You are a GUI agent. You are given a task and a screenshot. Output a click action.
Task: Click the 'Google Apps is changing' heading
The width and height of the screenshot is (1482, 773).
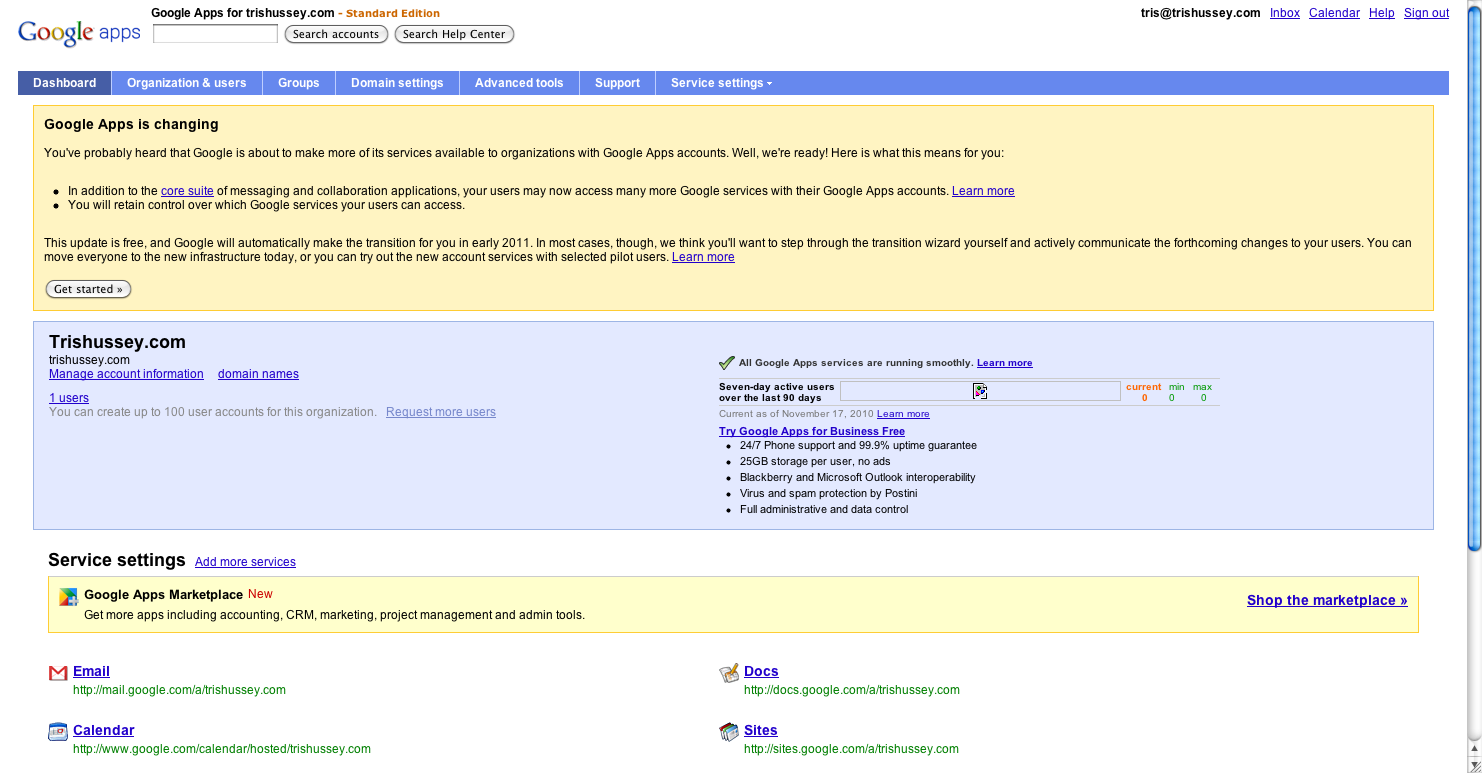131,125
